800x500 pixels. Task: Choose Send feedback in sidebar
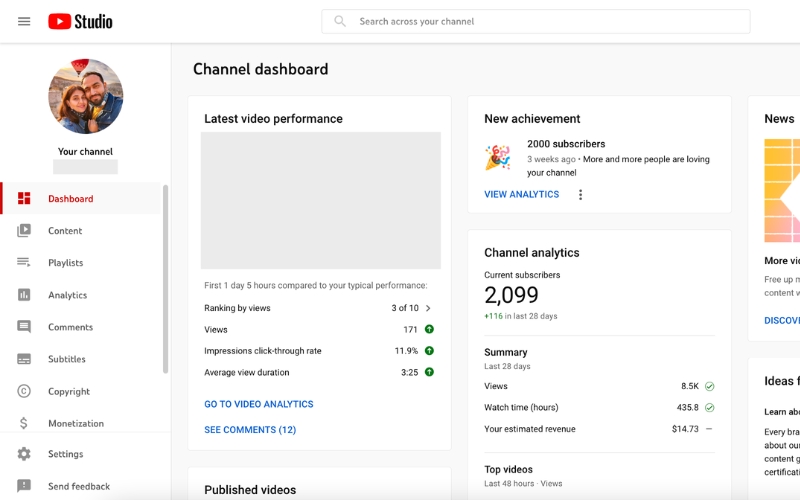coord(81,486)
